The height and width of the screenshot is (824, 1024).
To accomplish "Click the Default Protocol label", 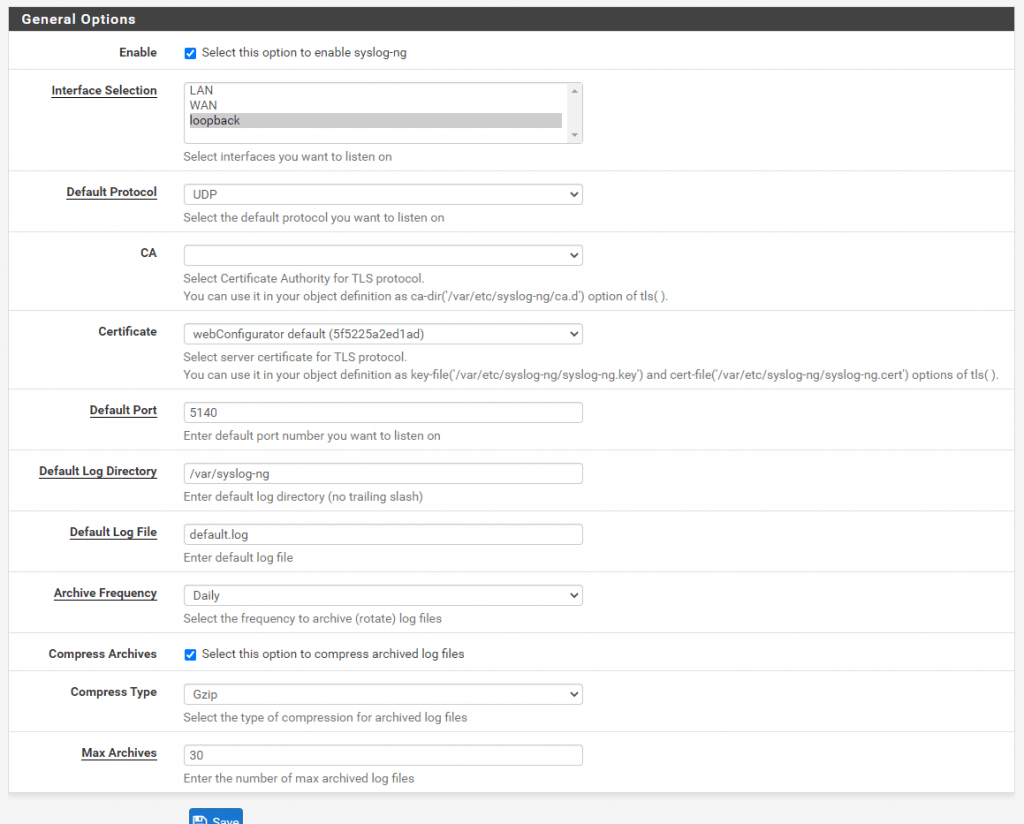I will point(112,192).
